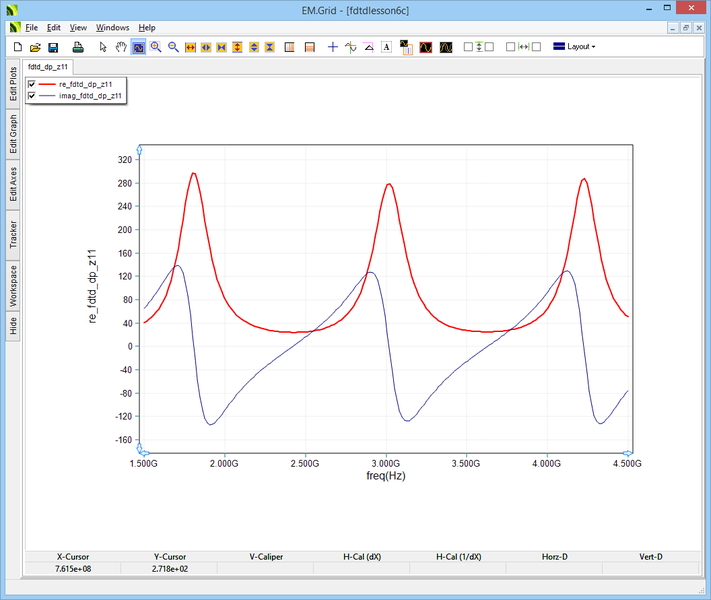
Task: Click the text annotation 'A' icon
Action: pyautogui.click(x=386, y=47)
